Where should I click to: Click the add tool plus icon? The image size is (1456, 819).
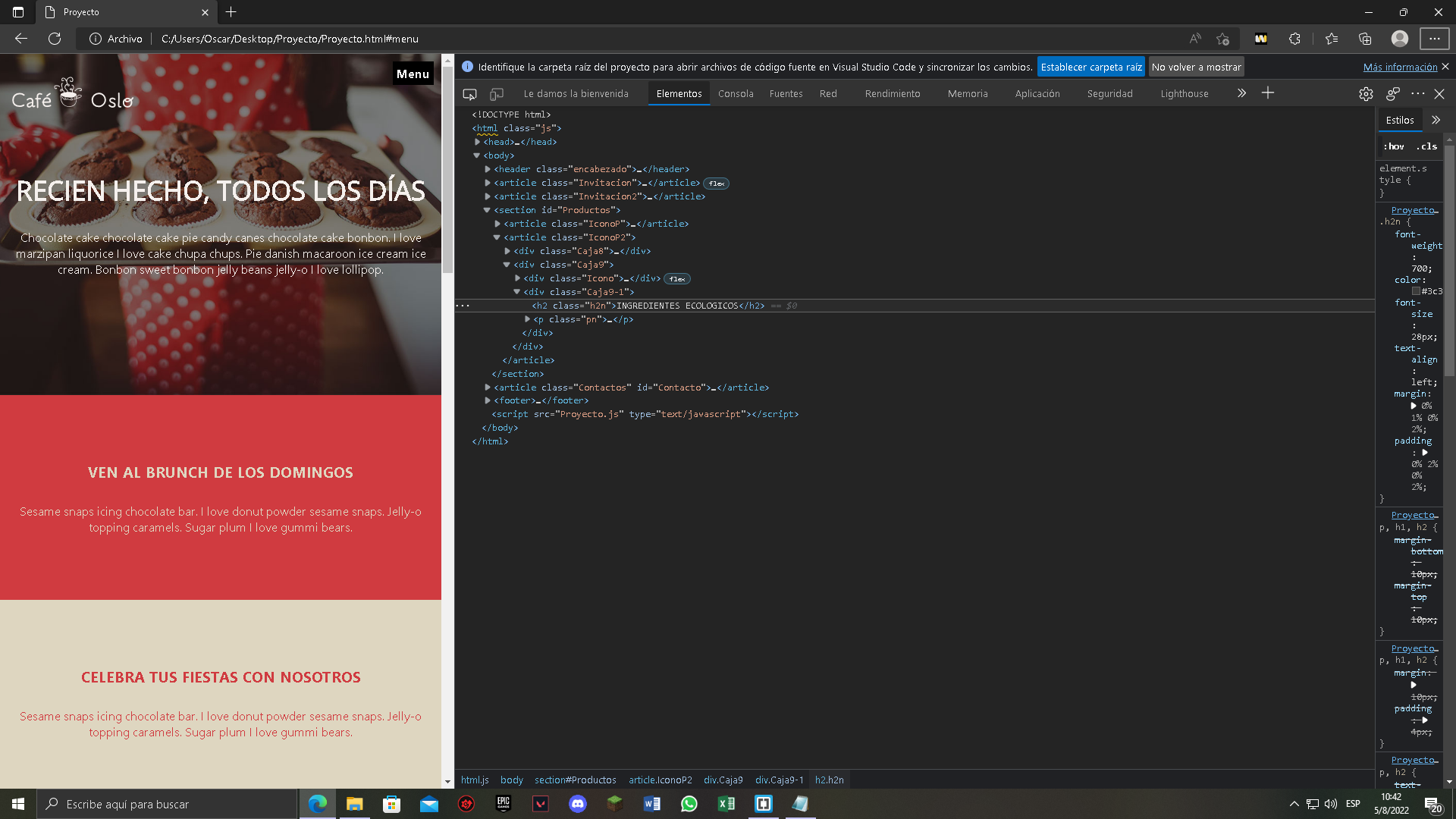click(1268, 93)
